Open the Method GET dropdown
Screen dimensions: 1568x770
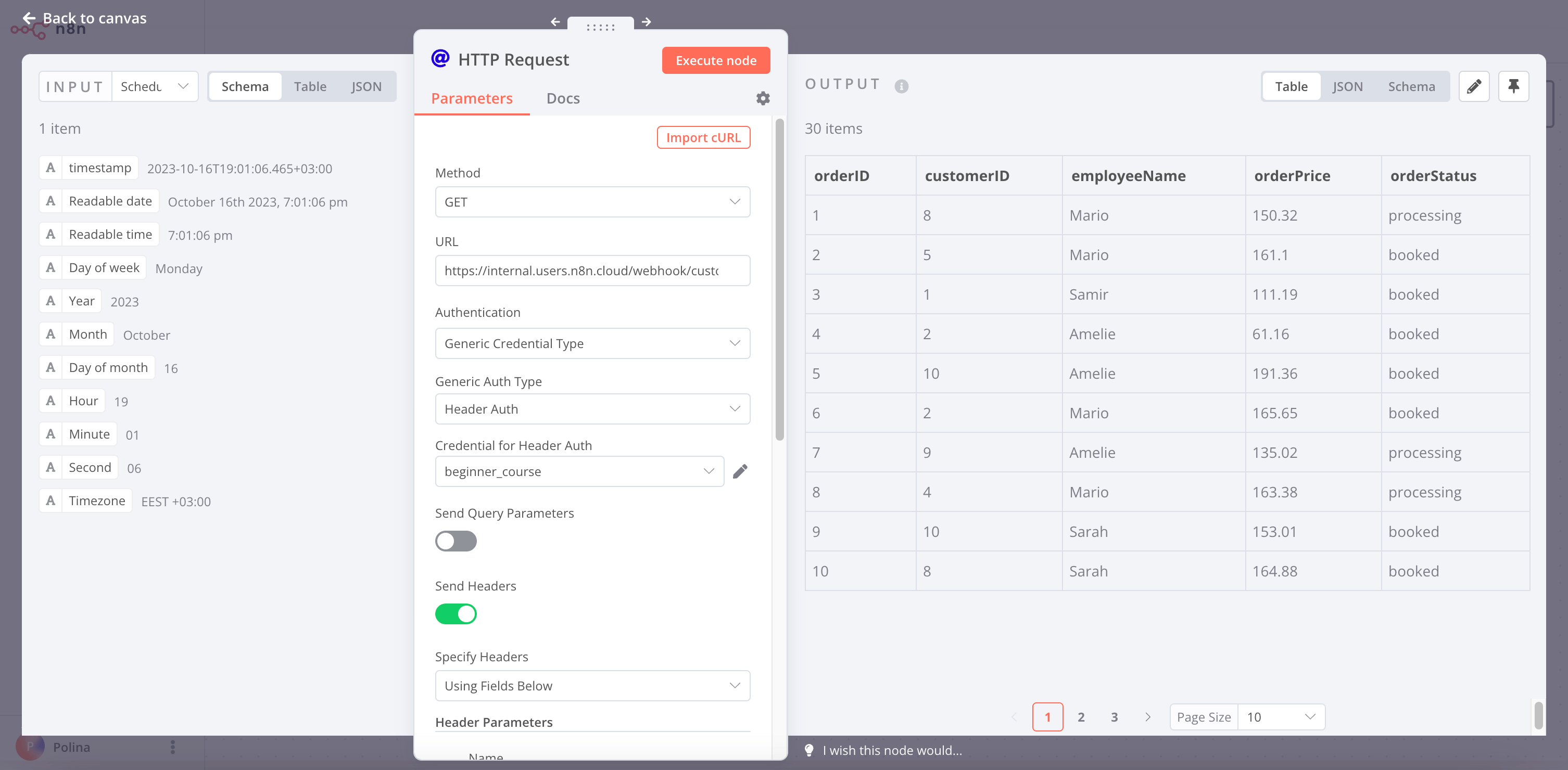[592, 202]
